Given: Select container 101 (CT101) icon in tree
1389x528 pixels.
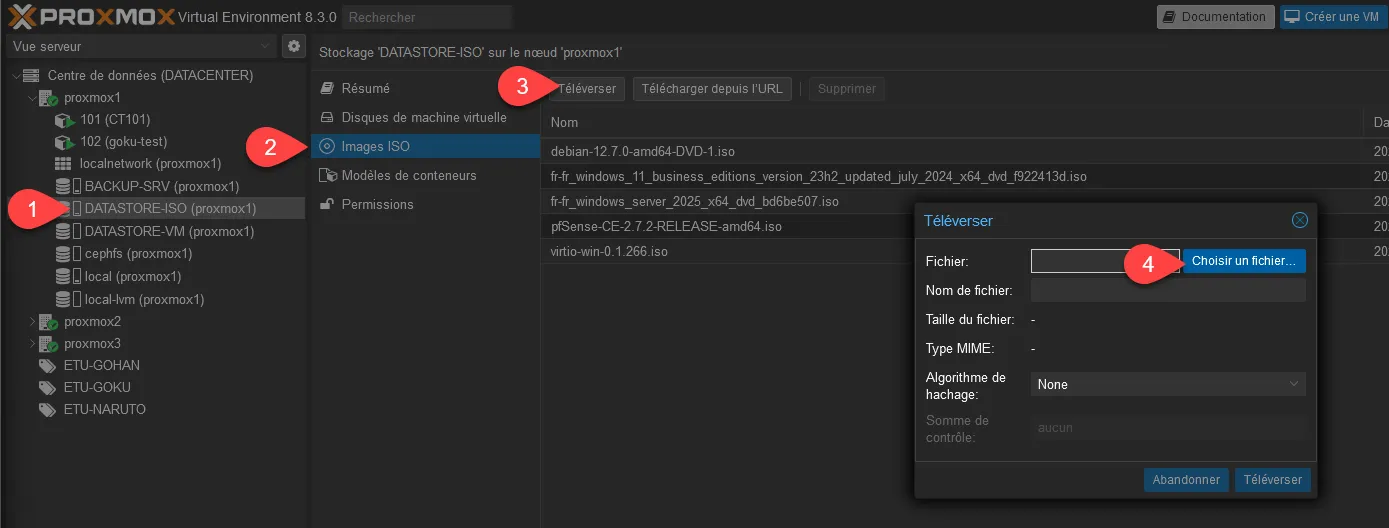Looking at the screenshot, I should tap(64, 120).
